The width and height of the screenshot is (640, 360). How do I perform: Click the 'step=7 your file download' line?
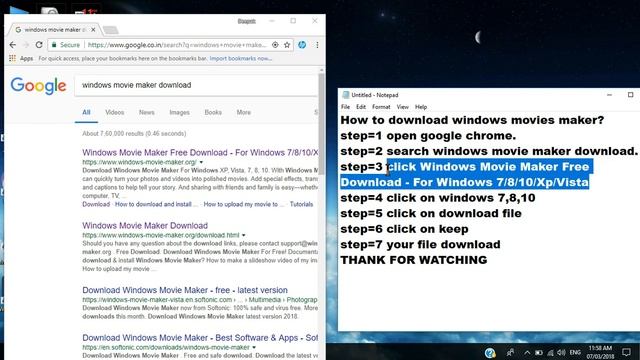click(420, 244)
